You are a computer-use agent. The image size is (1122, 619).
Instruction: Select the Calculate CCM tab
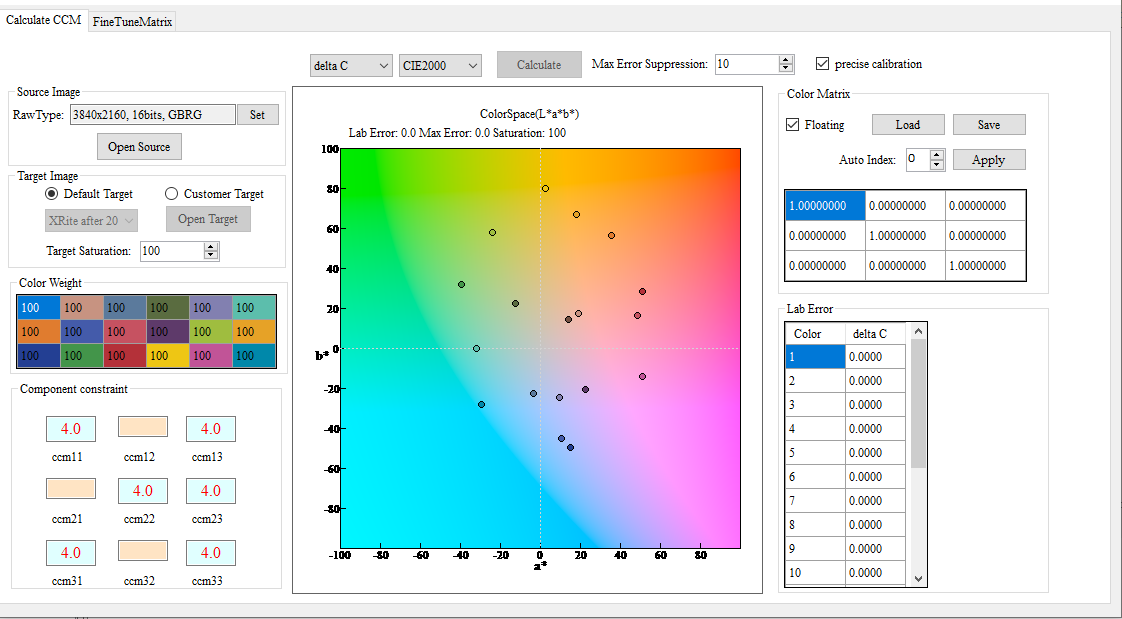point(43,19)
